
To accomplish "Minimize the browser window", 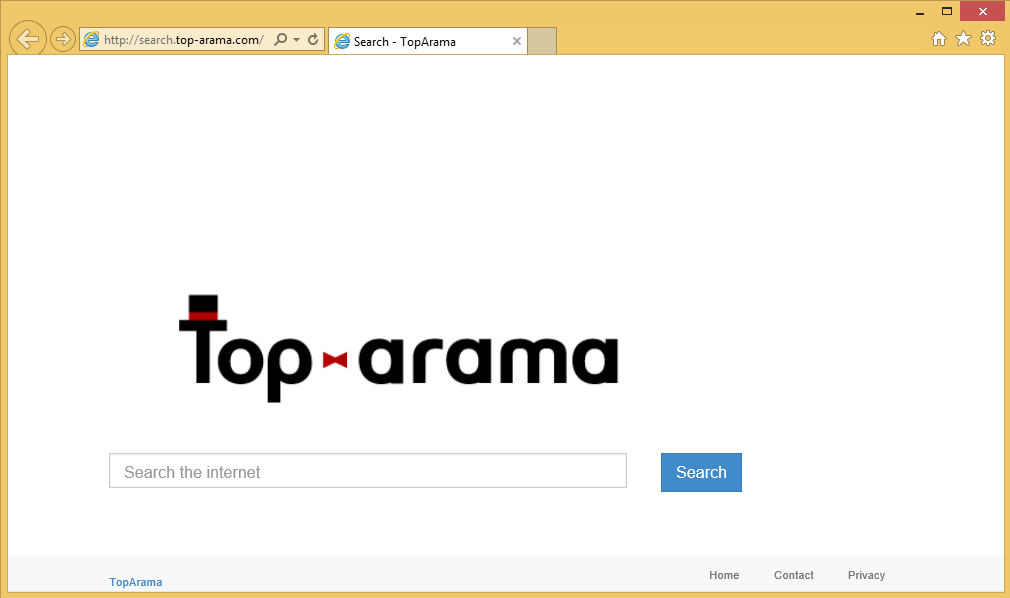I will 920,12.
